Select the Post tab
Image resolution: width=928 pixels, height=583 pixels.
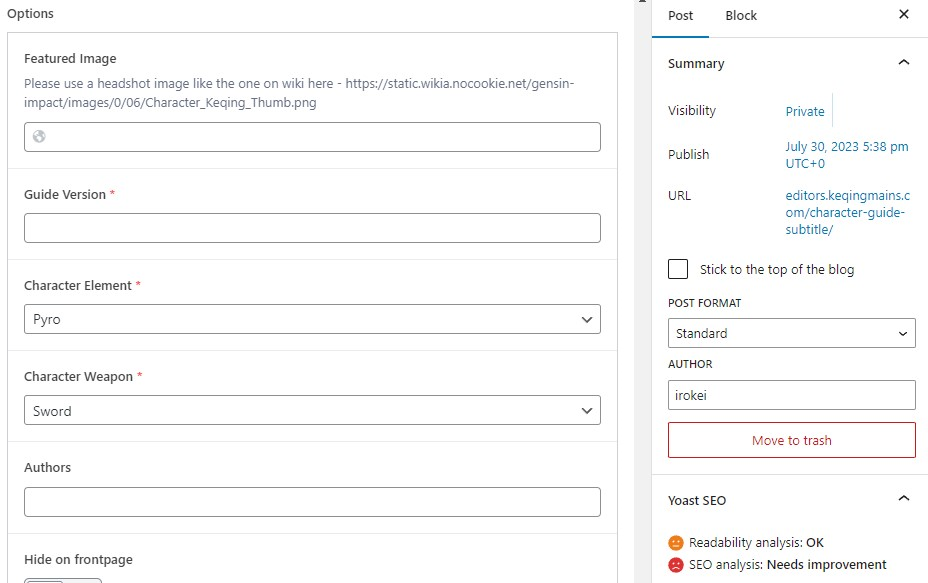[x=680, y=15]
